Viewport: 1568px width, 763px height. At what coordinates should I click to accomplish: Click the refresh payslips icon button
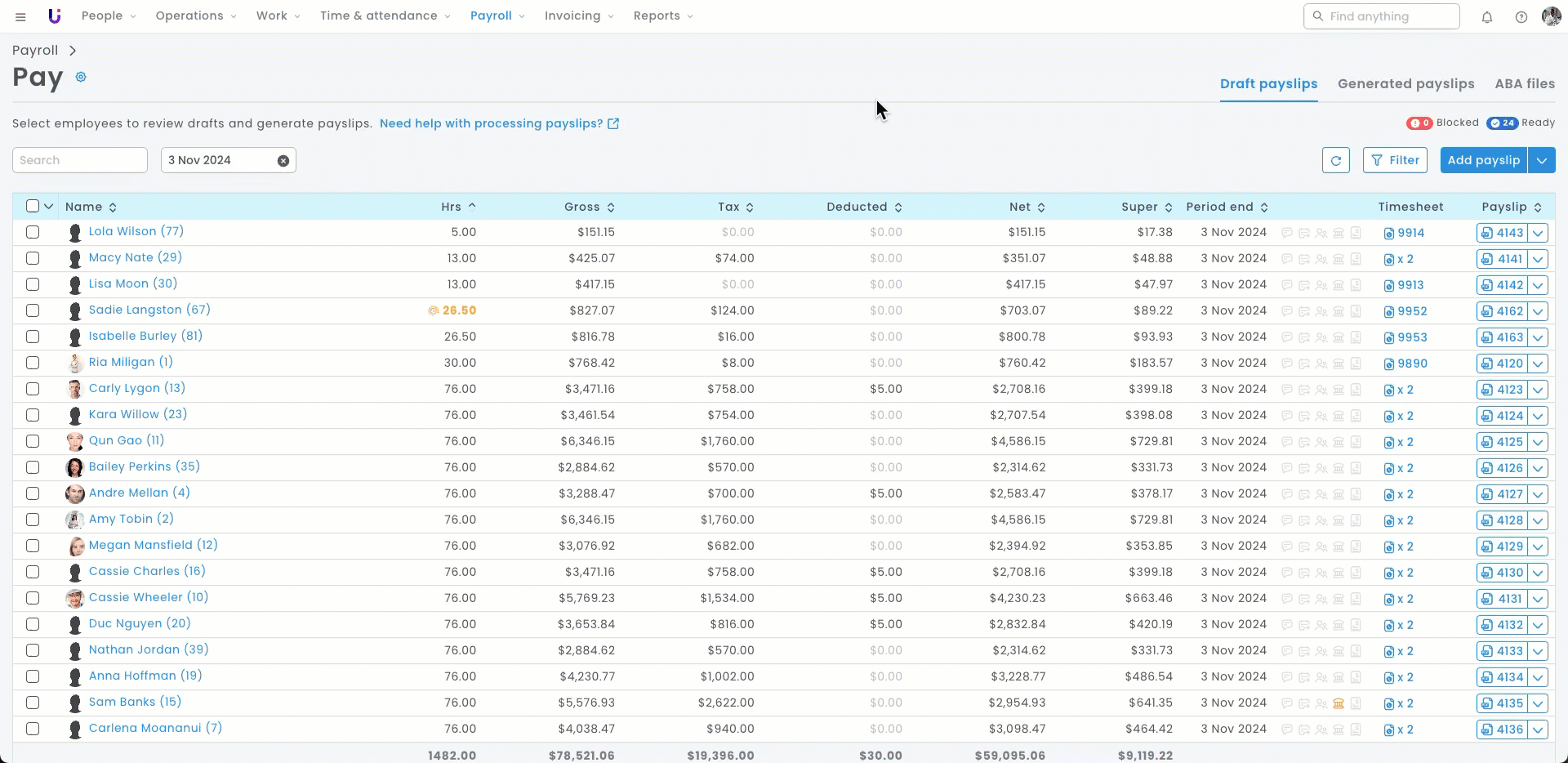tap(1335, 160)
